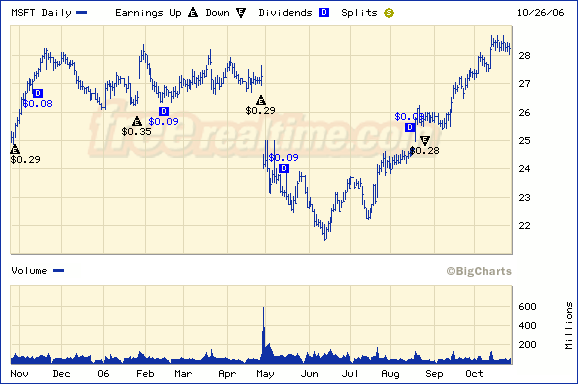Click the Dividends legend text
Screen dimensions: 578x384
[x=285, y=13]
